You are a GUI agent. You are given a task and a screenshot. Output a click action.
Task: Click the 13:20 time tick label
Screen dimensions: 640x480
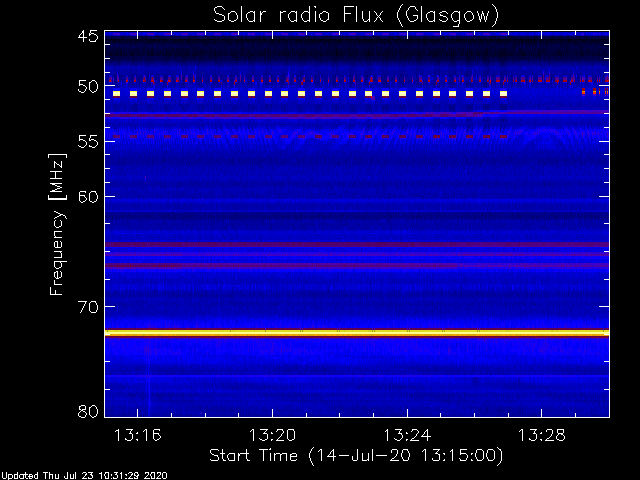[271, 435]
